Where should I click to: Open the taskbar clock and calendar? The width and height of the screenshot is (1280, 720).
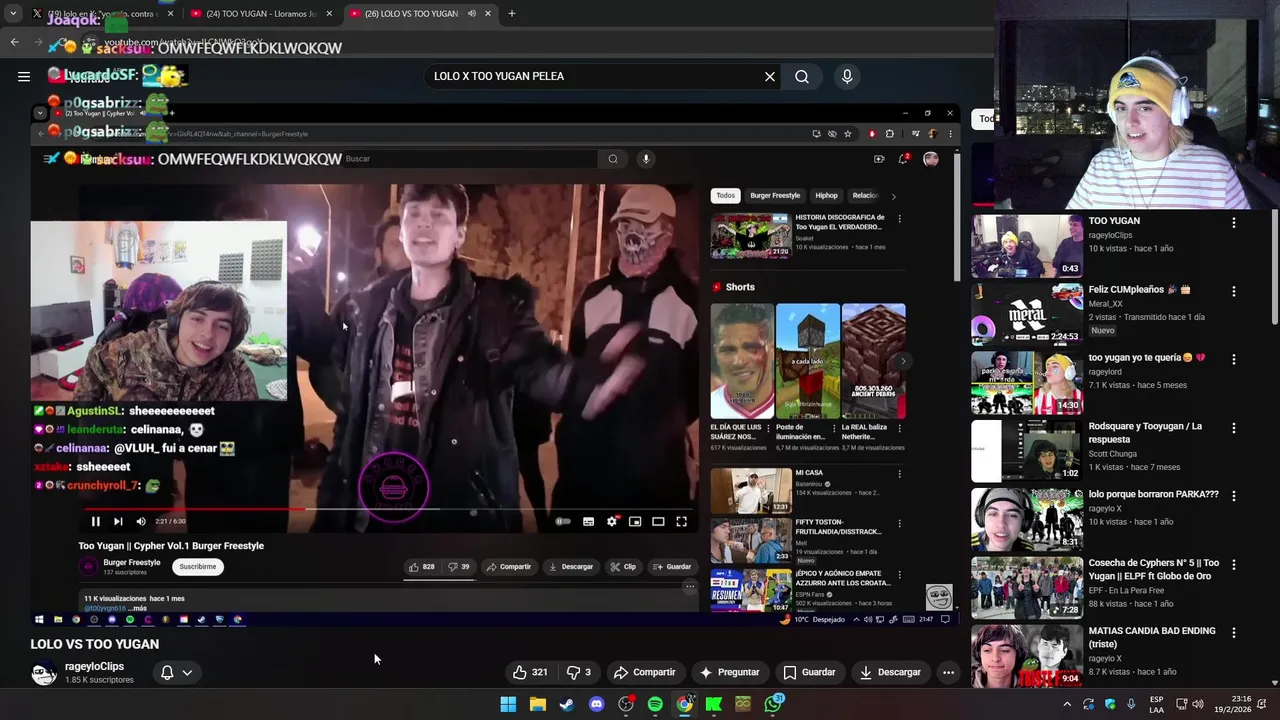point(1234,704)
